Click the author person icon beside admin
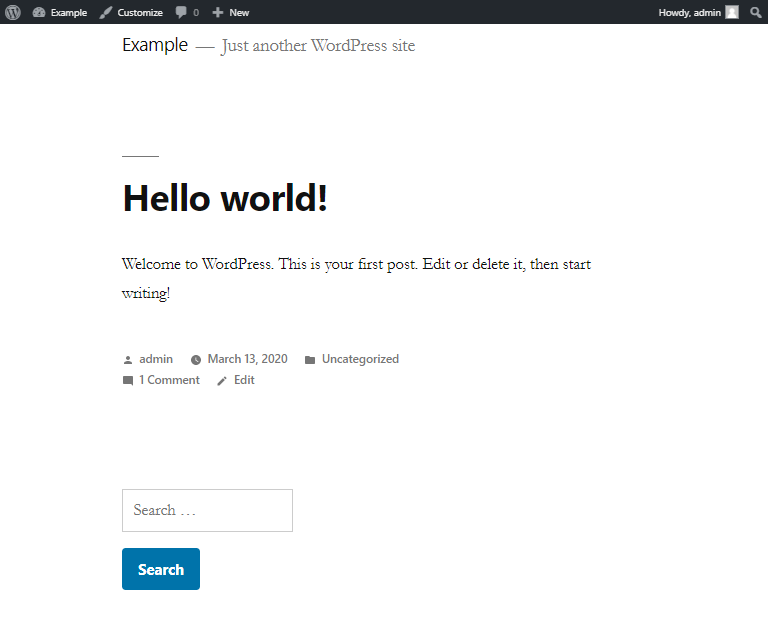This screenshot has width=768, height=617. pyautogui.click(x=128, y=360)
